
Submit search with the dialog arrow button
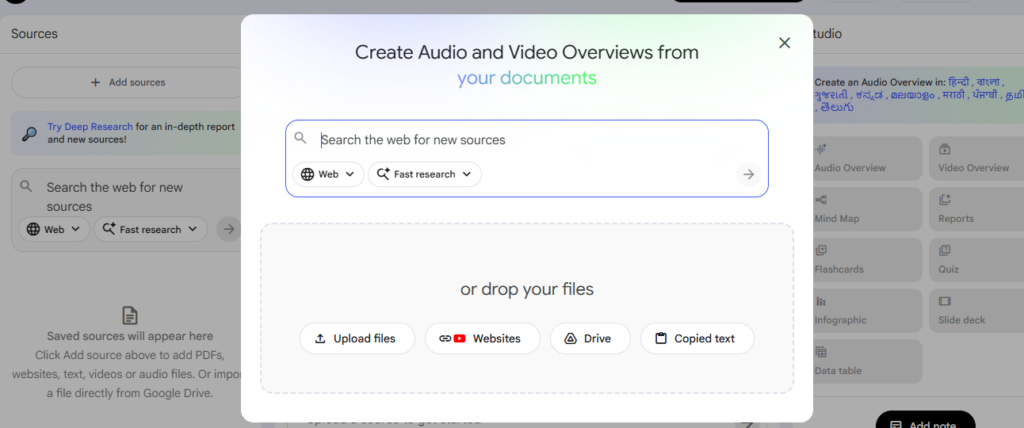(x=747, y=175)
